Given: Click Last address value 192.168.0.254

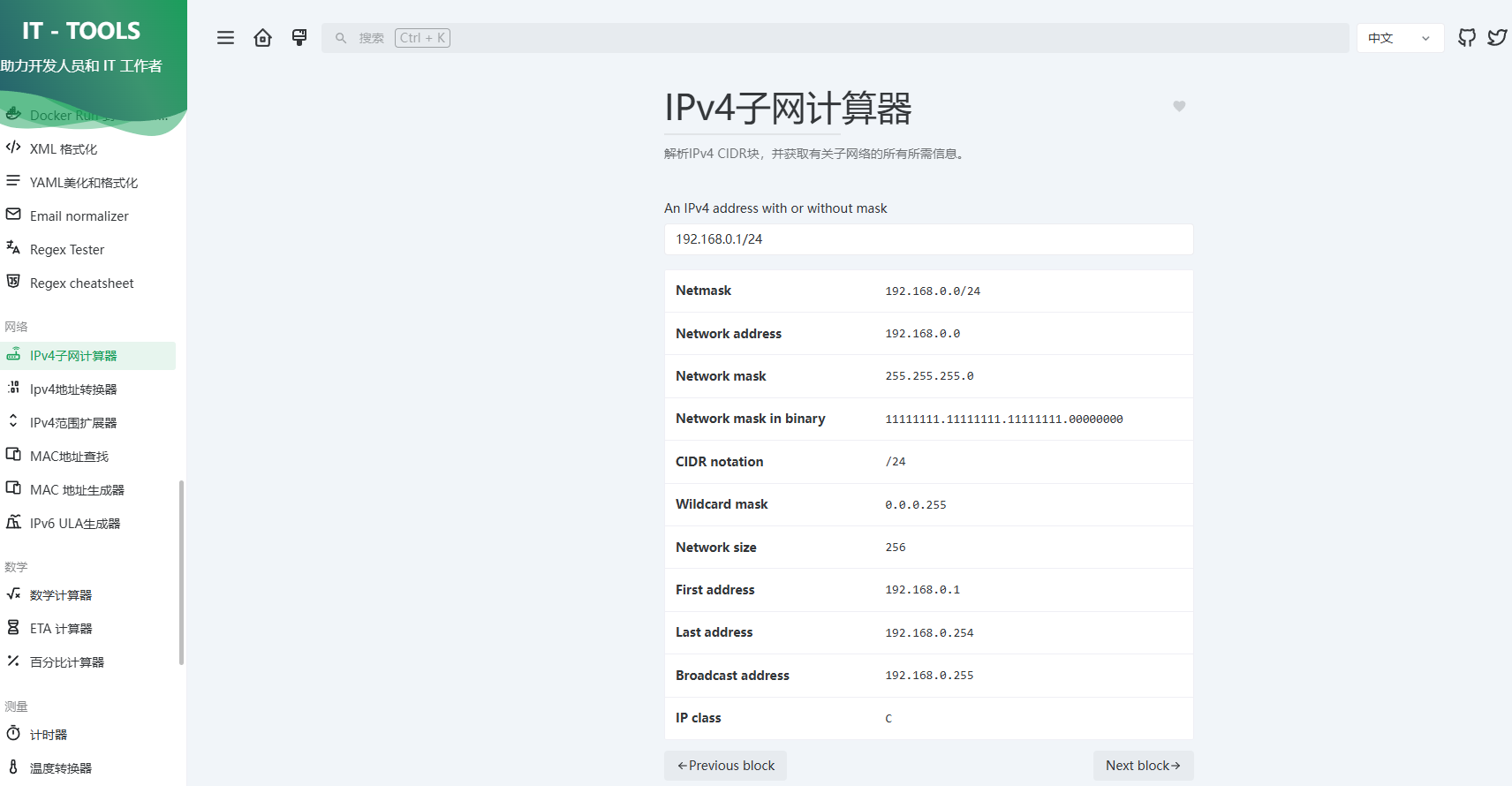Looking at the screenshot, I should point(929,633).
